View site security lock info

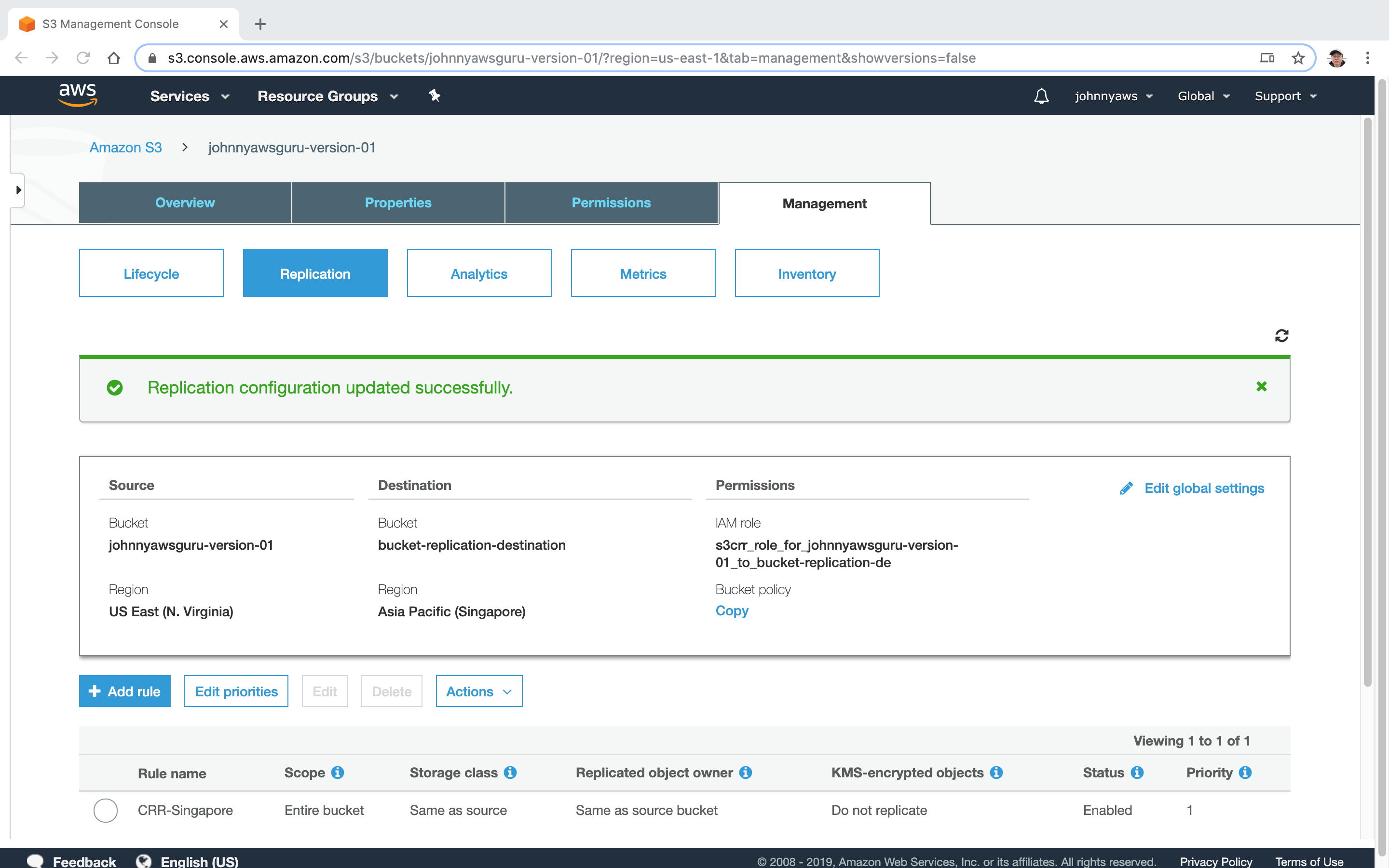[152, 58]
